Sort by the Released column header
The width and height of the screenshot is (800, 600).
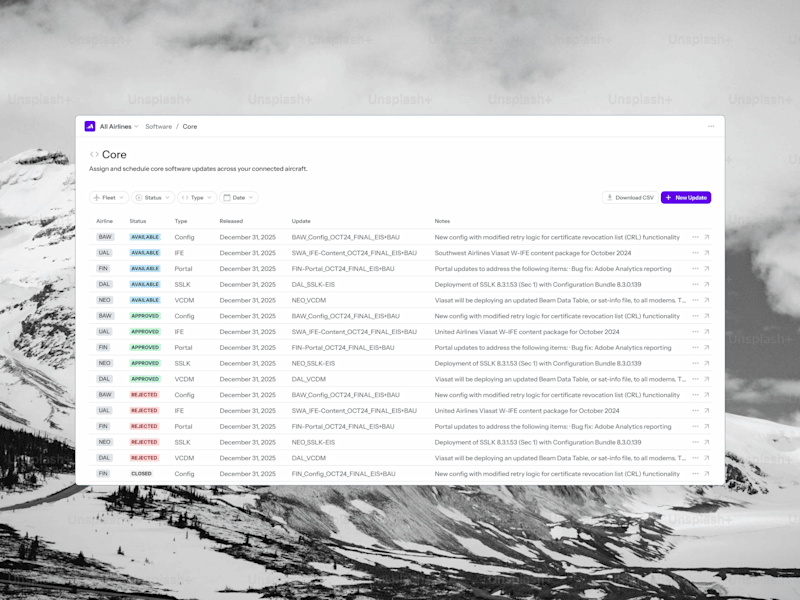pyautogui.click(x=231, y=221)
